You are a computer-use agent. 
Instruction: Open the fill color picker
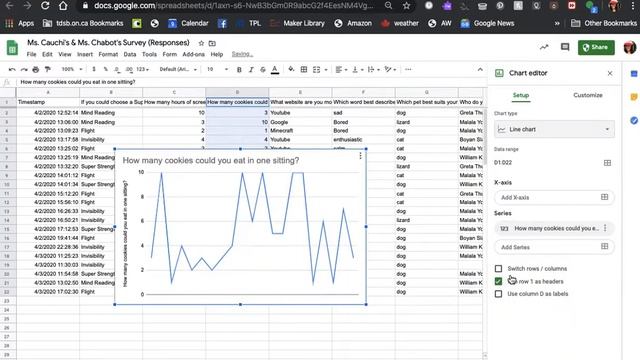pos(291,69)
